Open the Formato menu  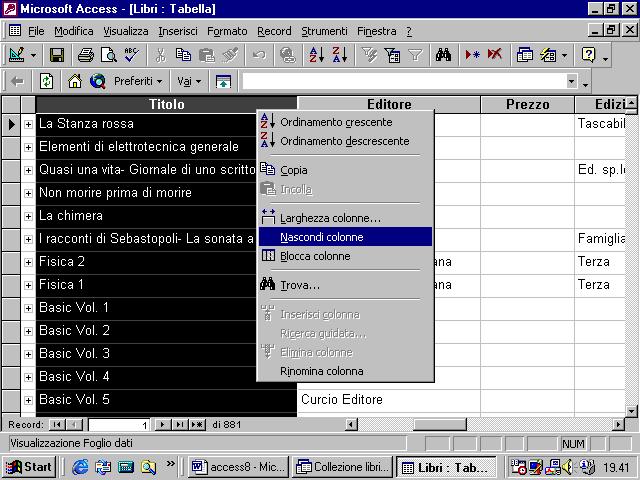[x=227, y=31]
